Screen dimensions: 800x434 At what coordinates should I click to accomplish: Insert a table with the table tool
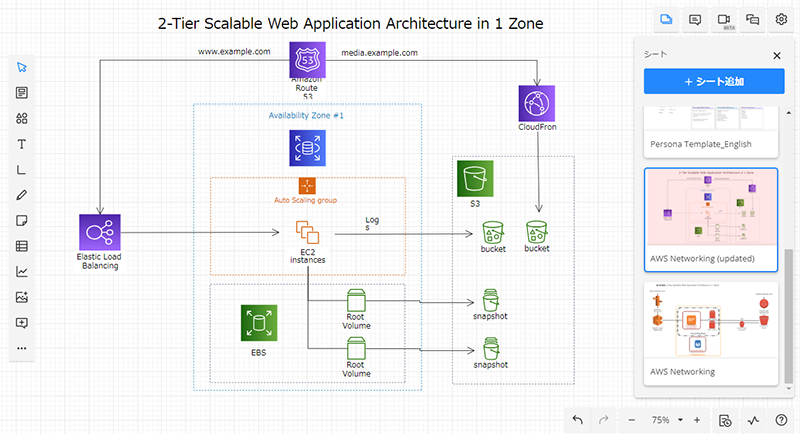coord(21,246)
